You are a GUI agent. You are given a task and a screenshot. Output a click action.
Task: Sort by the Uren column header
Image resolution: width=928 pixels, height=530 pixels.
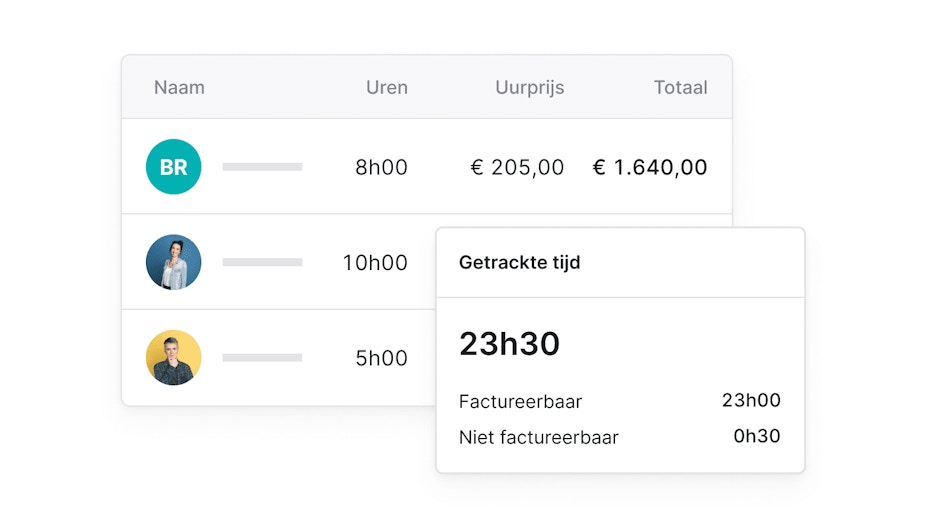pyautogui.click(x=386, y=87)
